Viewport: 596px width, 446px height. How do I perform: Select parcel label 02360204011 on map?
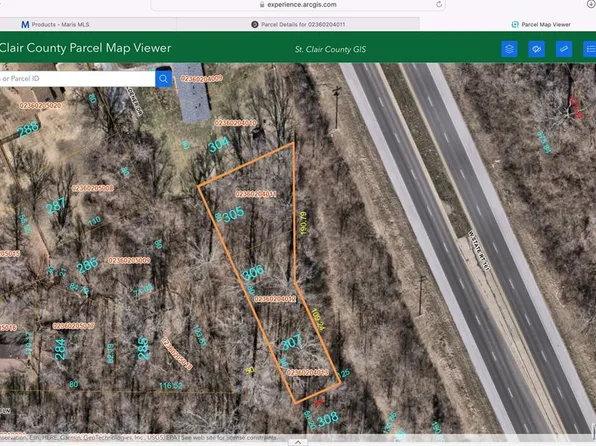pyautogui.click(x=255, y=194)
